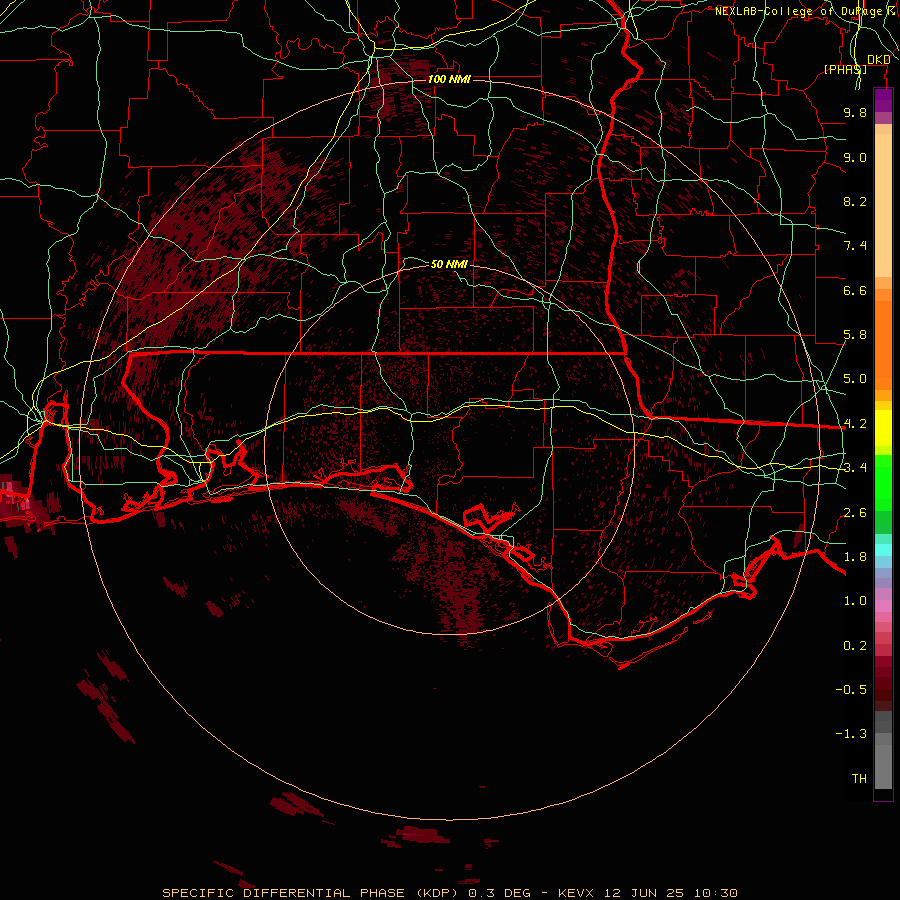Click the 50 NMI range ring label
This screenshot has height=900, width=900.
[449, 264]
